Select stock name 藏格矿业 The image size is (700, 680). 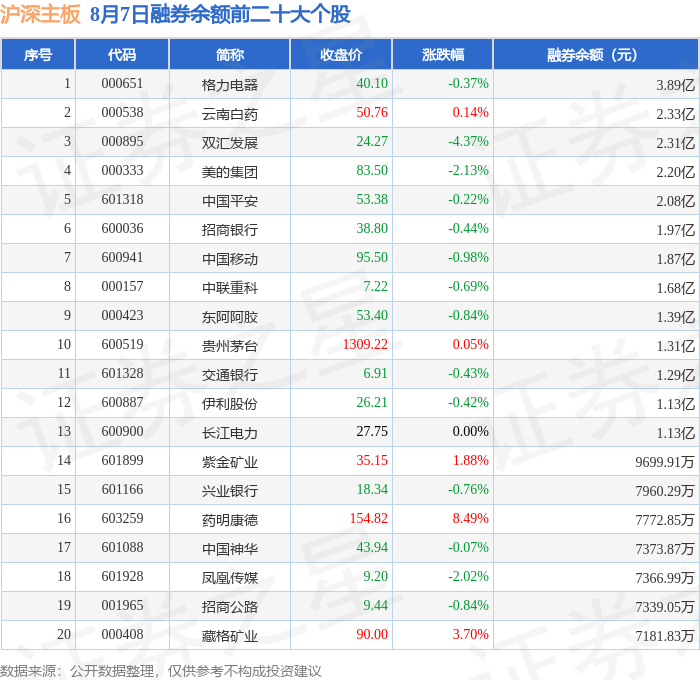[x=229, y=636]
